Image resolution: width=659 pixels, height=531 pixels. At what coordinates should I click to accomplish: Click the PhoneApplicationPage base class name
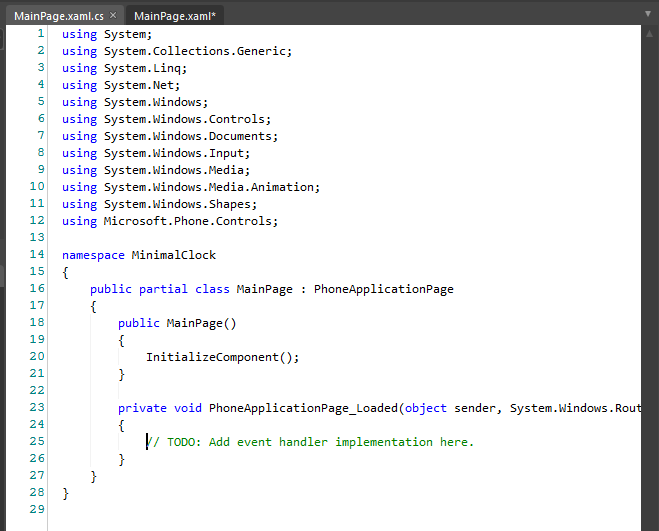click(383, 289)
